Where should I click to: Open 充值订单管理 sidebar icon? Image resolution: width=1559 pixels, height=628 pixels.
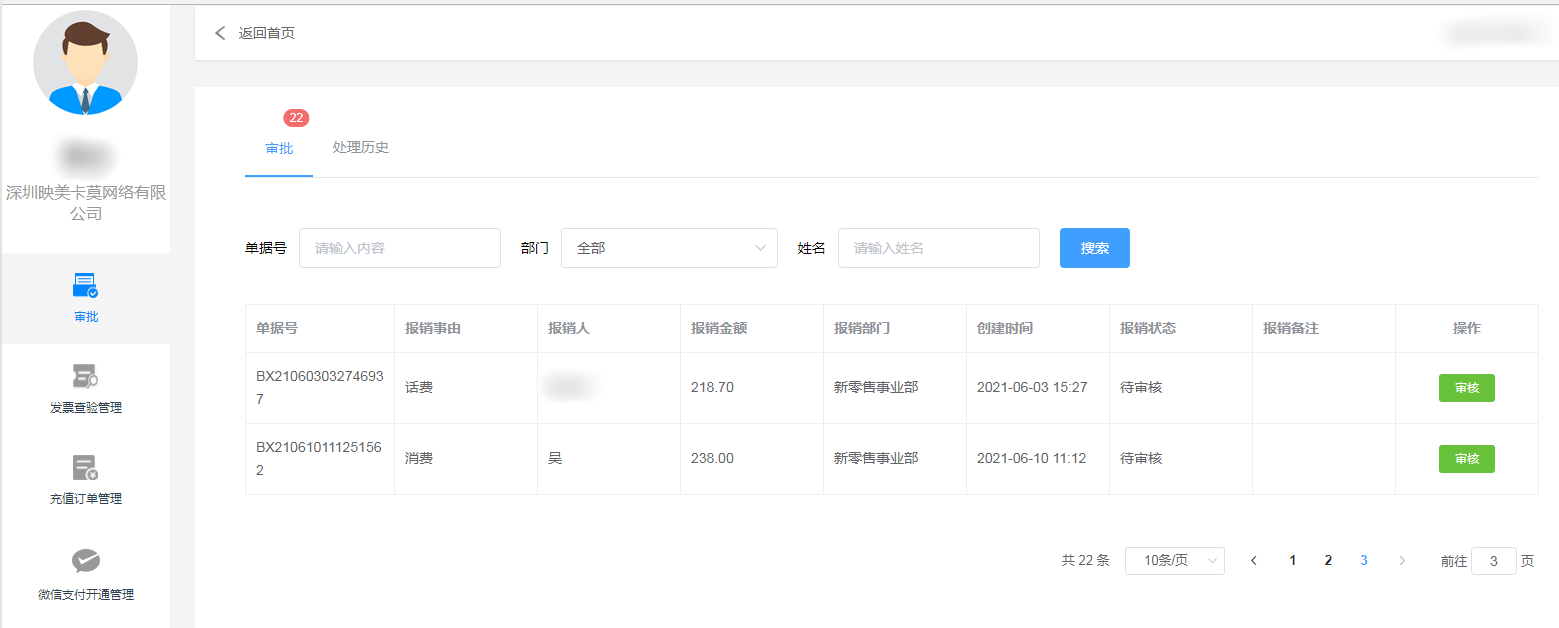pyautogui.click(x=86, y=468)
